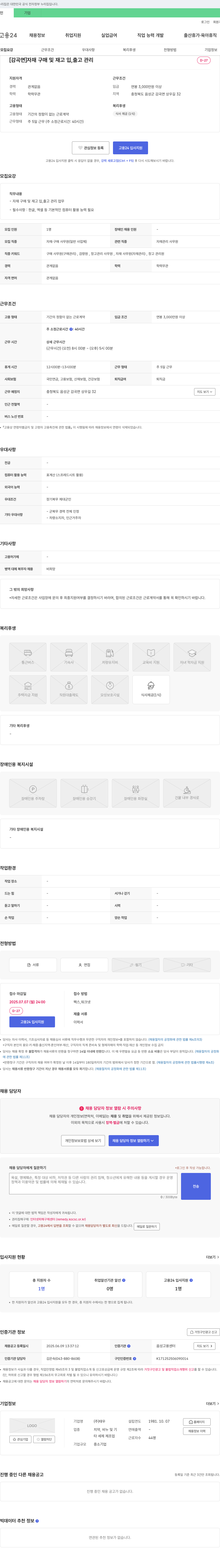Click 열람하인 button under logo
220x1568 pixels.
pyautogui.click(x=44, y=1440)
